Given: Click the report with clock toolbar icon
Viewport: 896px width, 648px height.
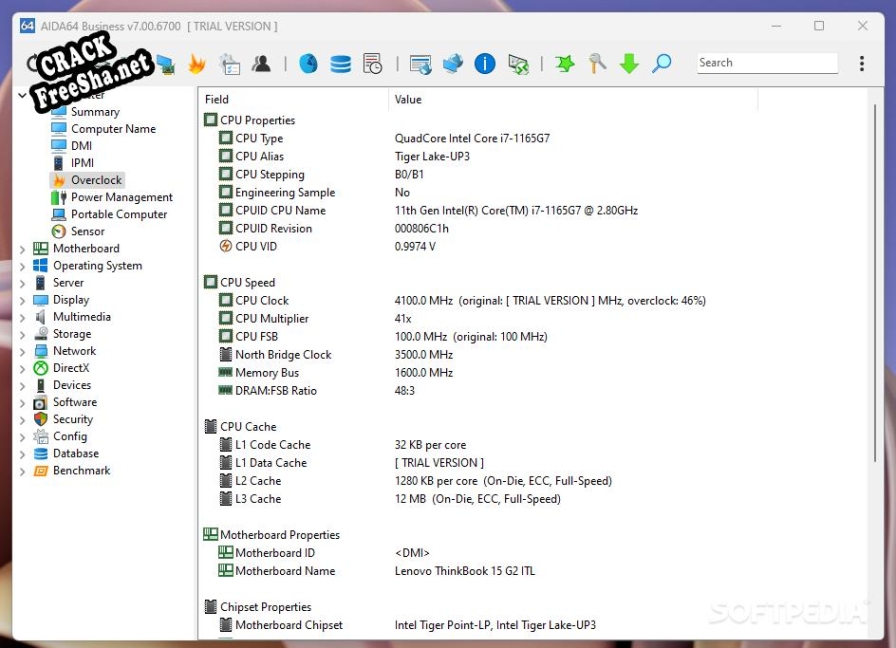Looking at the screenshot, I should click(373, 64).
